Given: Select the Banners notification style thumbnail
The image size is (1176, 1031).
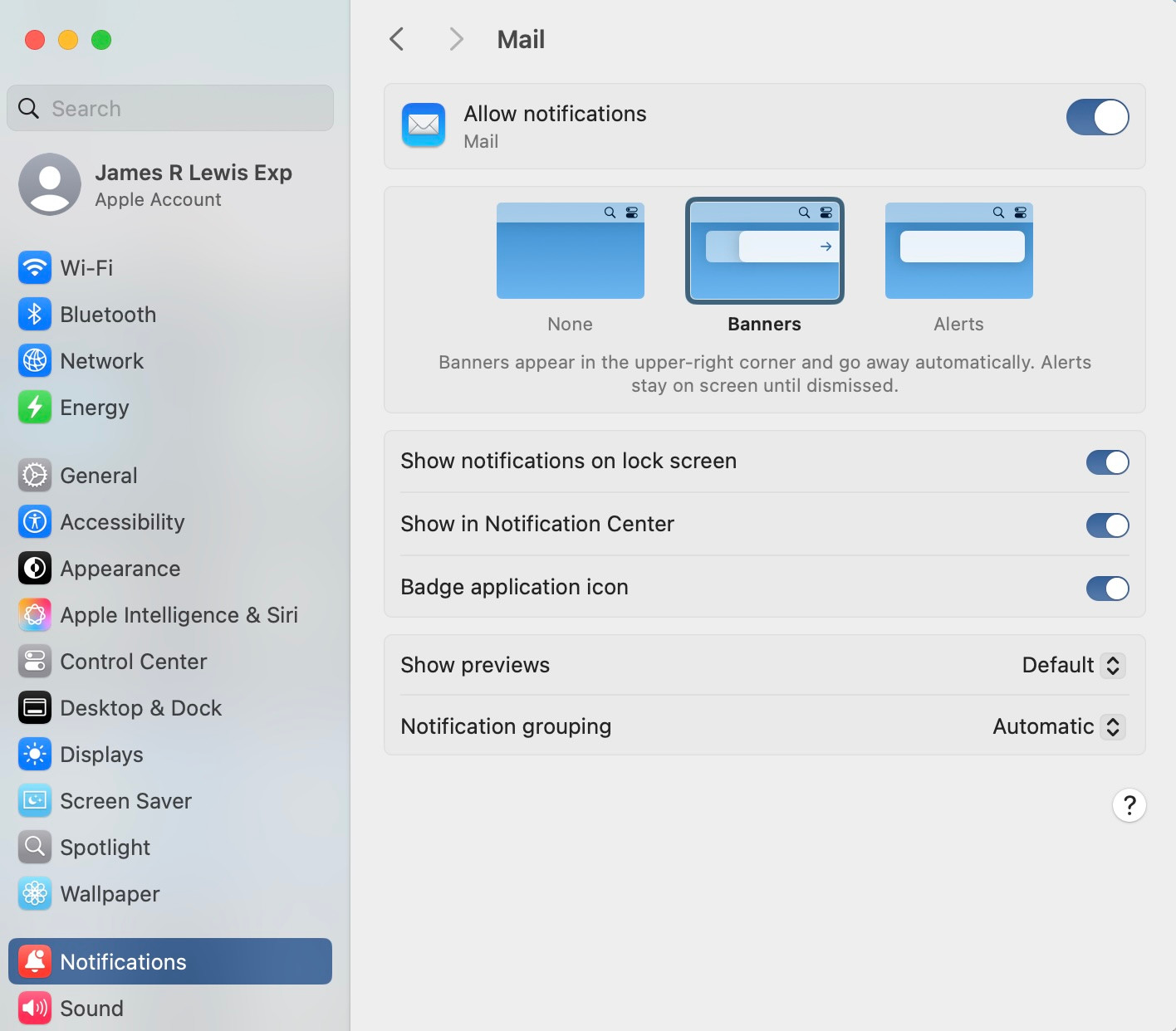Looking at the screenshot, I should [x=765, y=251].
